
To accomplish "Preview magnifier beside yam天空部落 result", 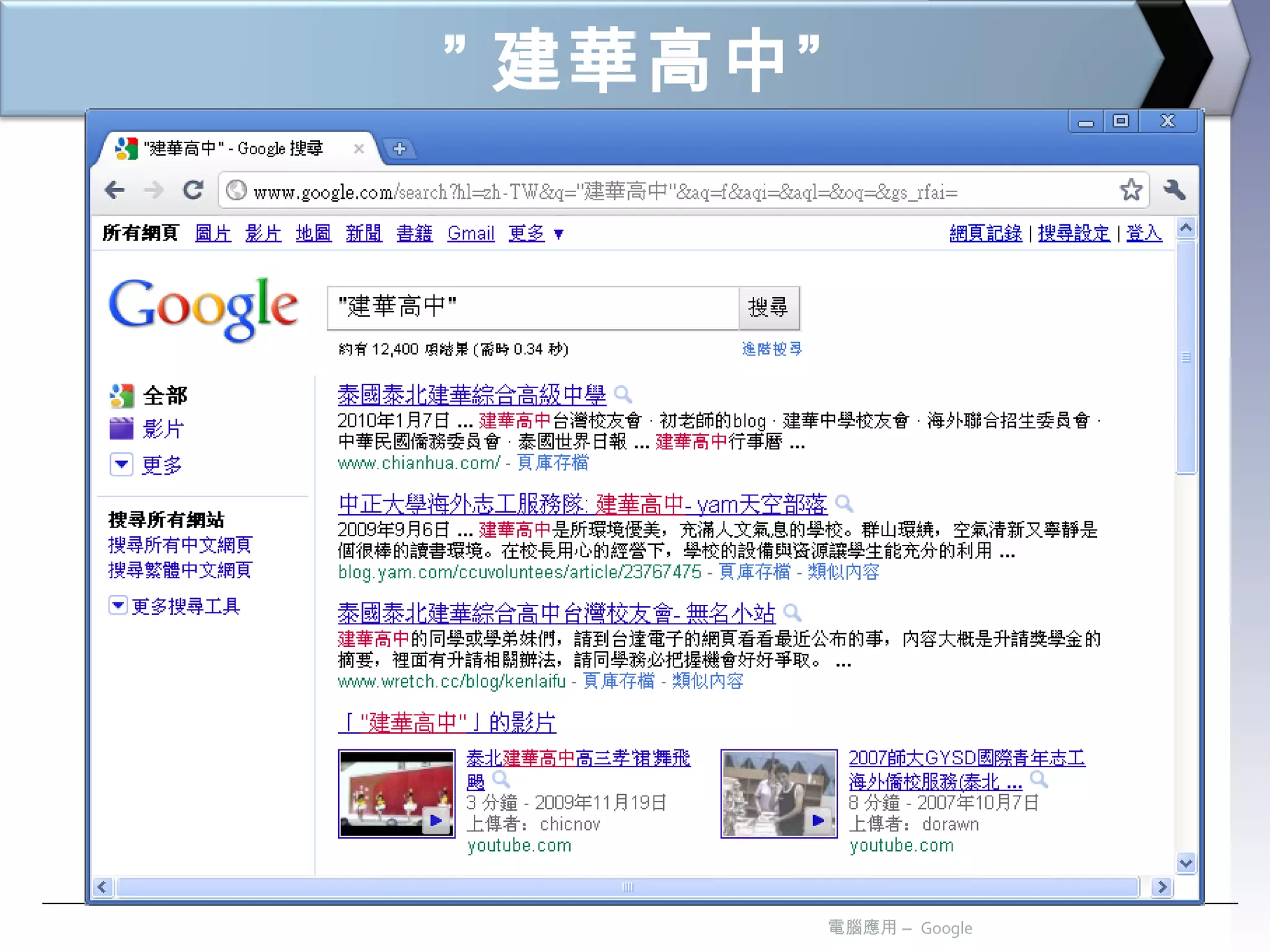I will (x=844, y=504).
